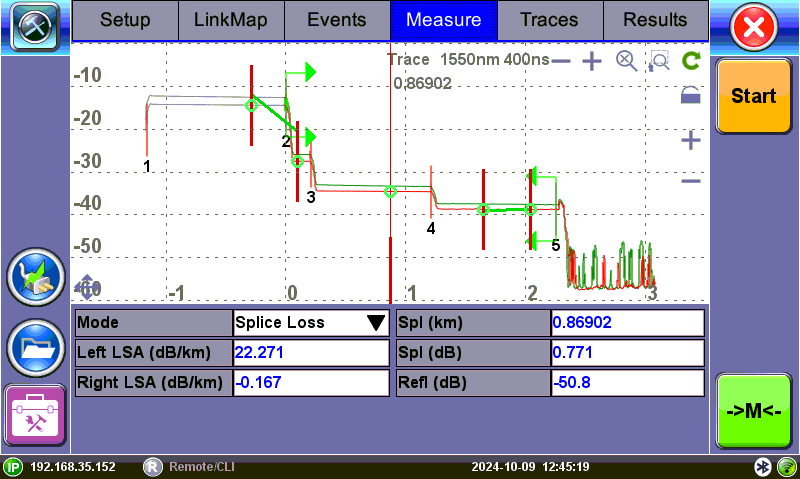Click horizontal zoom in plus icon
Viewport: 800px width, 479px height.
(592, 61)
